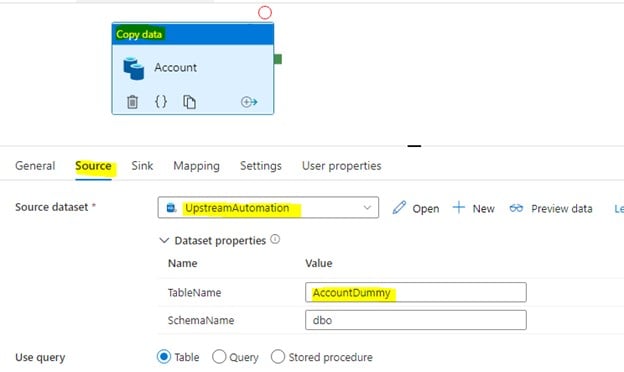Click the TableName property label
Image resolution: width=624 pixels, height=372 pixels.
click(x=194, y=292)
